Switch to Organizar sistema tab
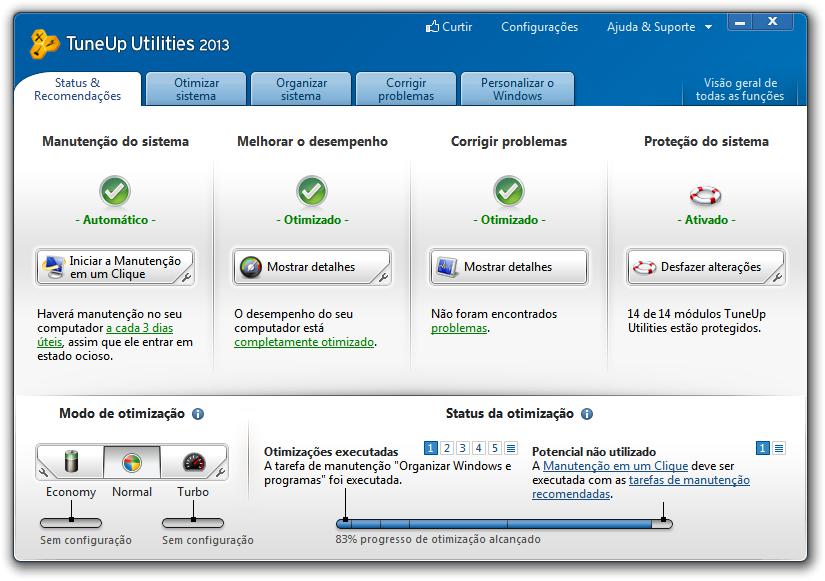 tap(301, 89)
